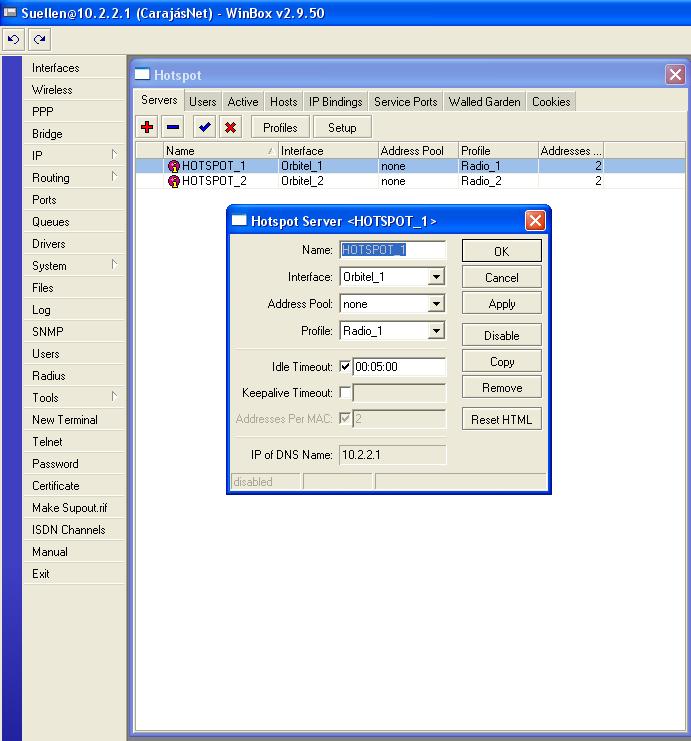Click the Reset HTML button

click(x=501, y=419)
